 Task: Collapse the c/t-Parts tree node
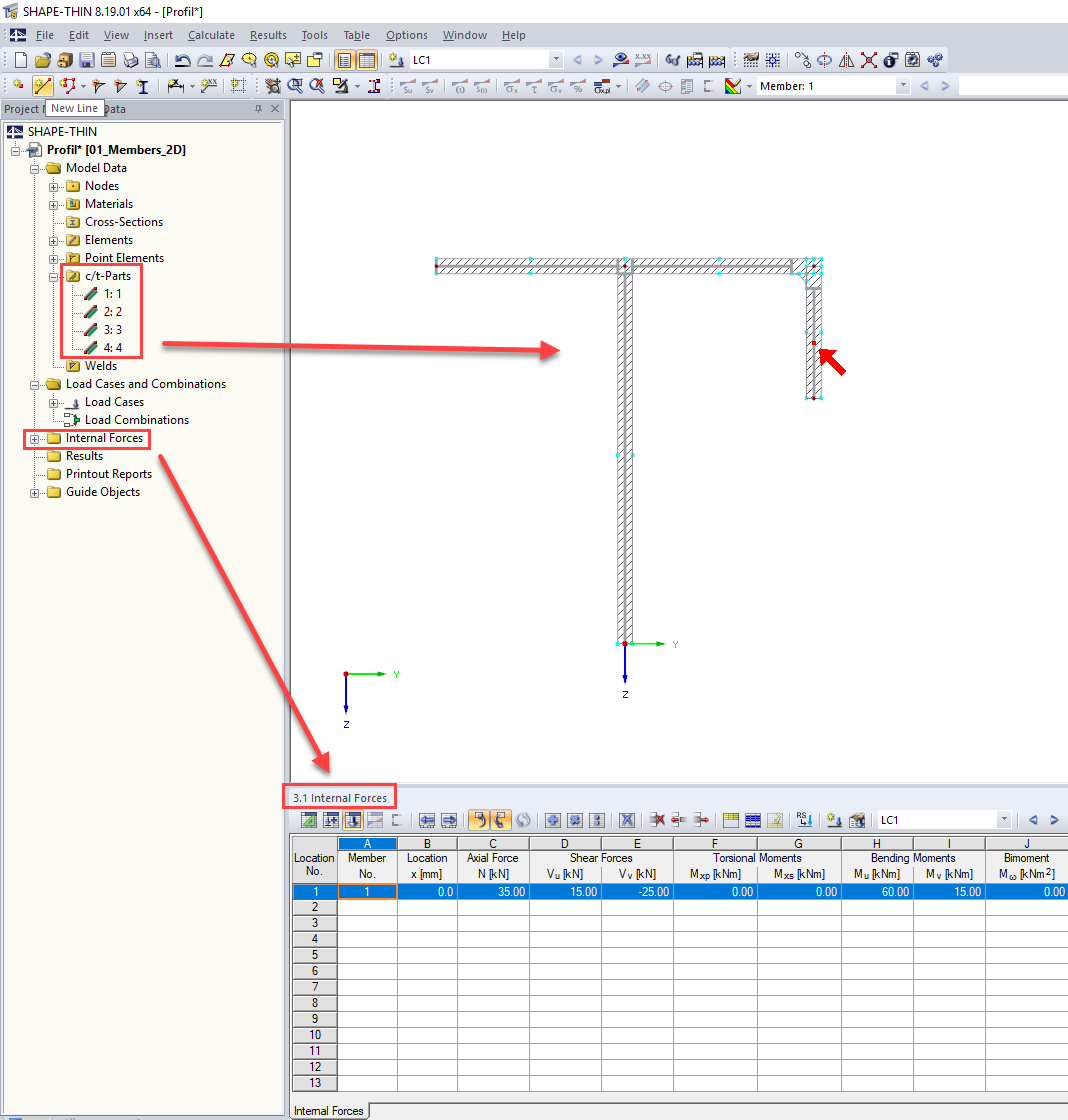(x=54, y=276)
